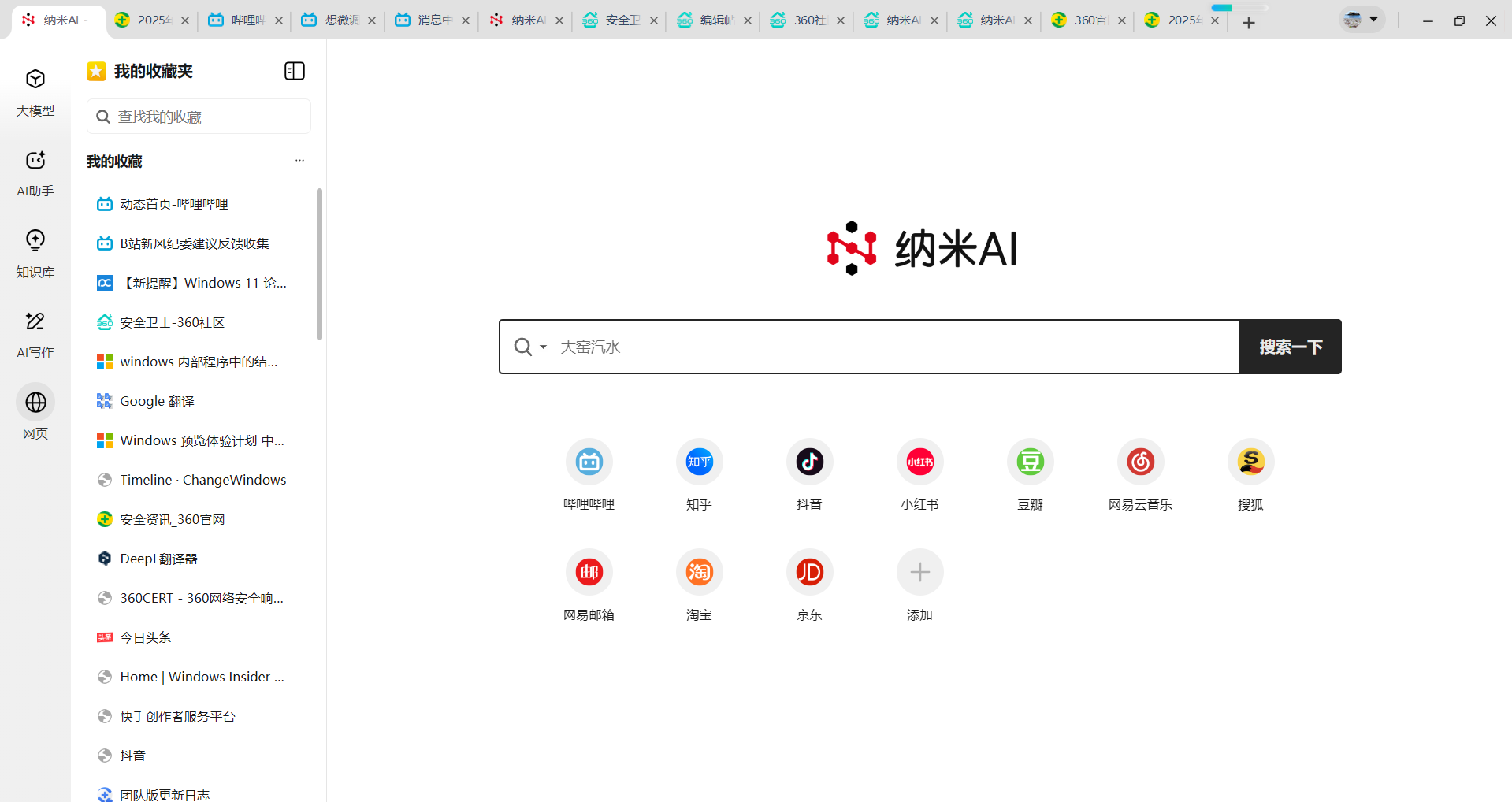Open the 哔哩哔哩 shortcut tile
The image size is (1512, 802).
click(589, 462)
